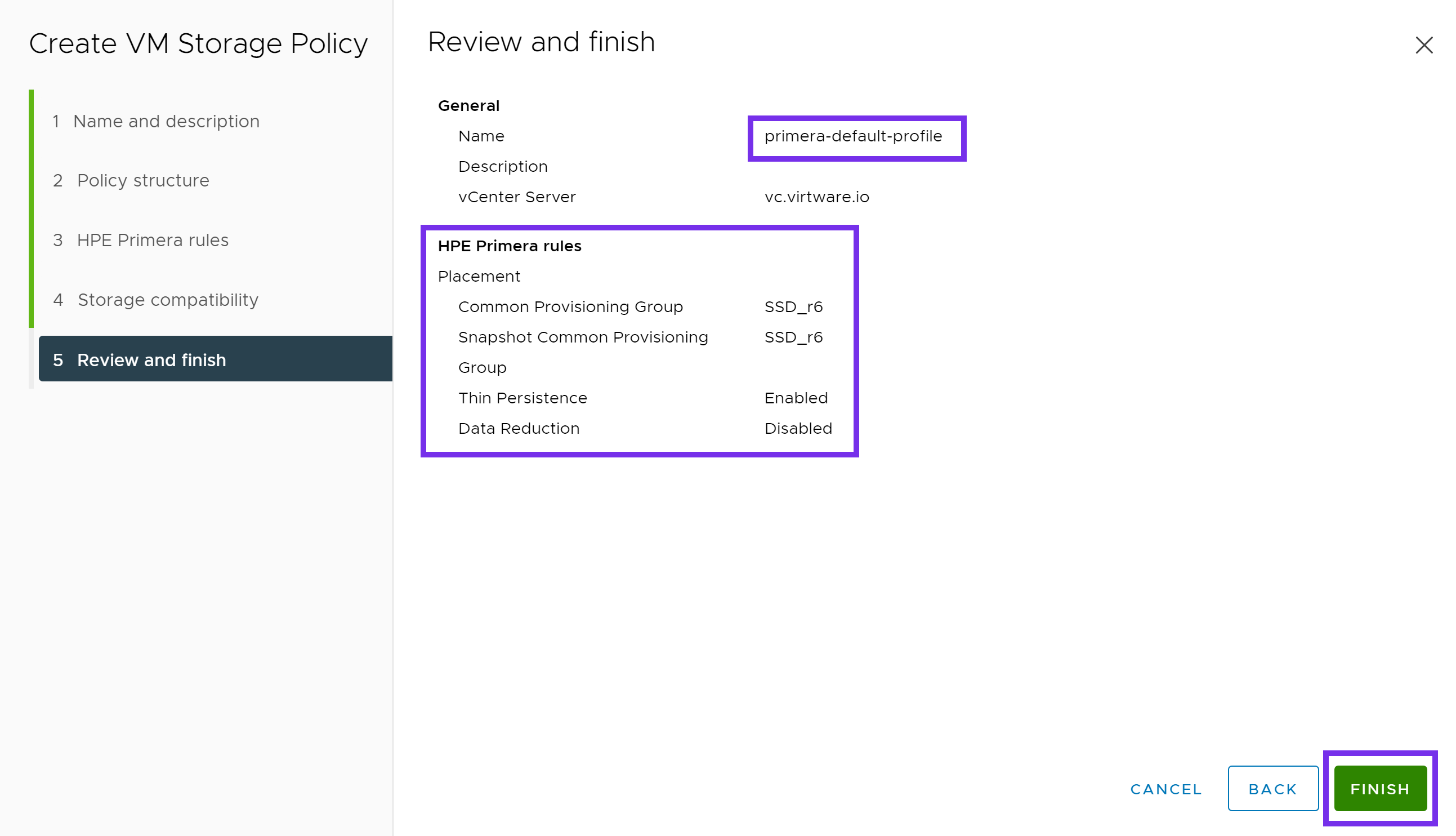Click the HPE Primera rules section heading
This screenshot has width=1456, height=836.
[x=510, y=246]
